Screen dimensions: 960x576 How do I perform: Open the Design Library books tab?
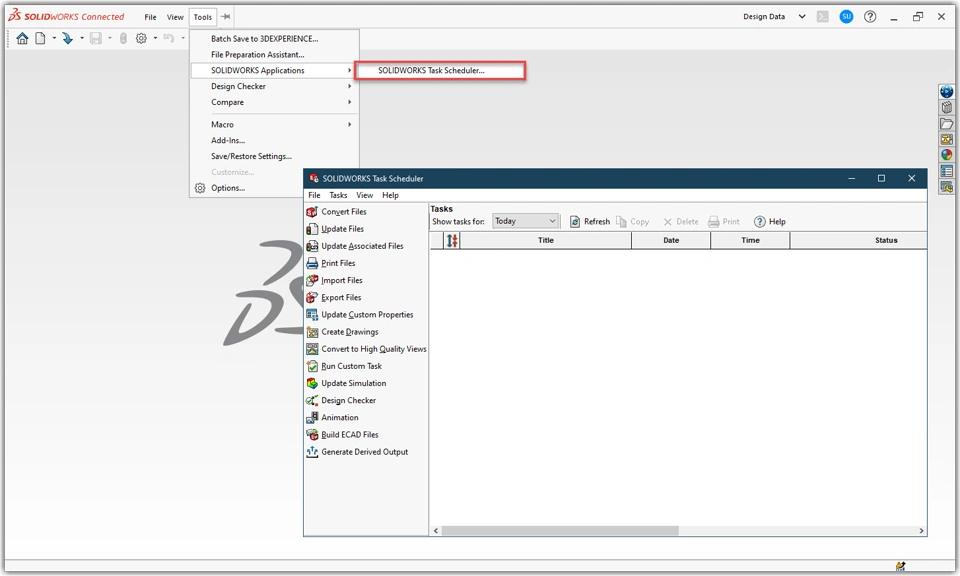(947, 108)
